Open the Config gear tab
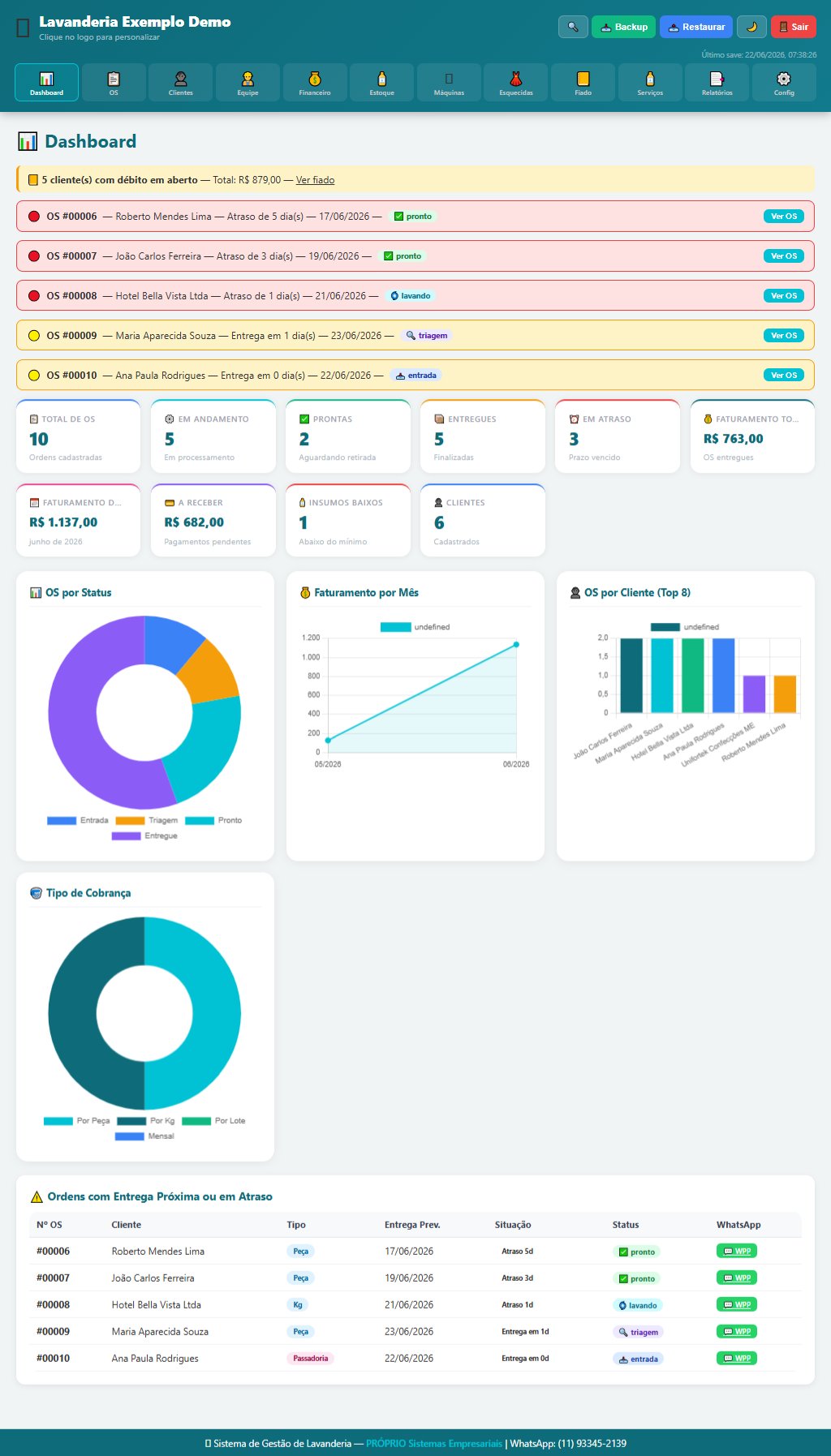 point(784,82)
